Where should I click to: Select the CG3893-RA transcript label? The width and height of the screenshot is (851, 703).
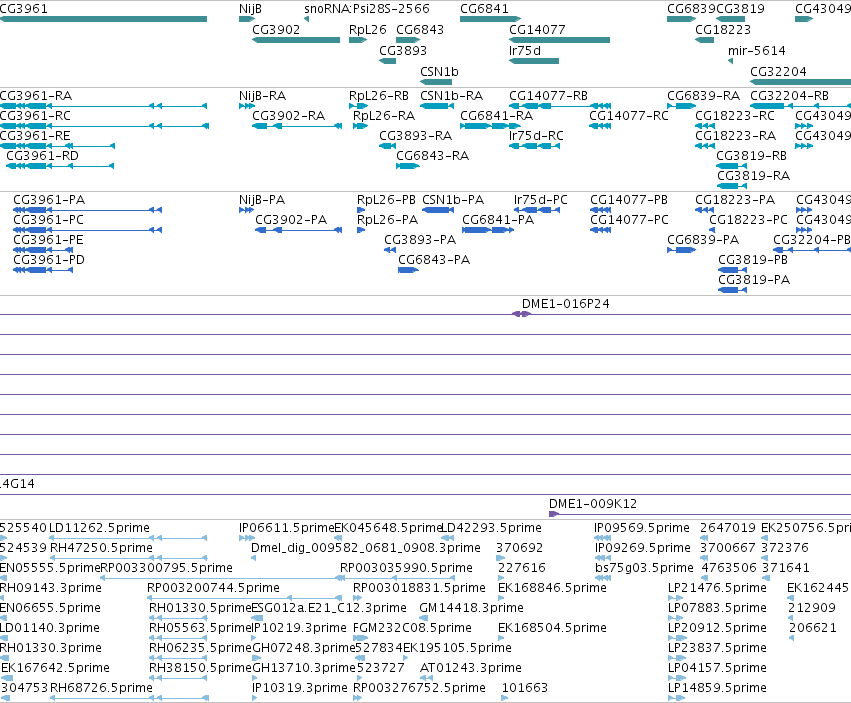tap(415, 136)
